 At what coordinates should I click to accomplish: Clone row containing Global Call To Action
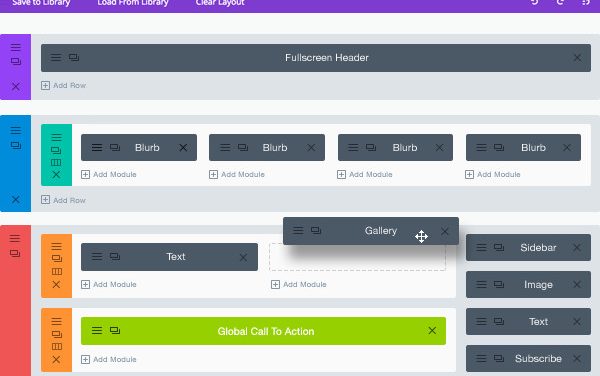pyautogui.click(x=56, y=334)
